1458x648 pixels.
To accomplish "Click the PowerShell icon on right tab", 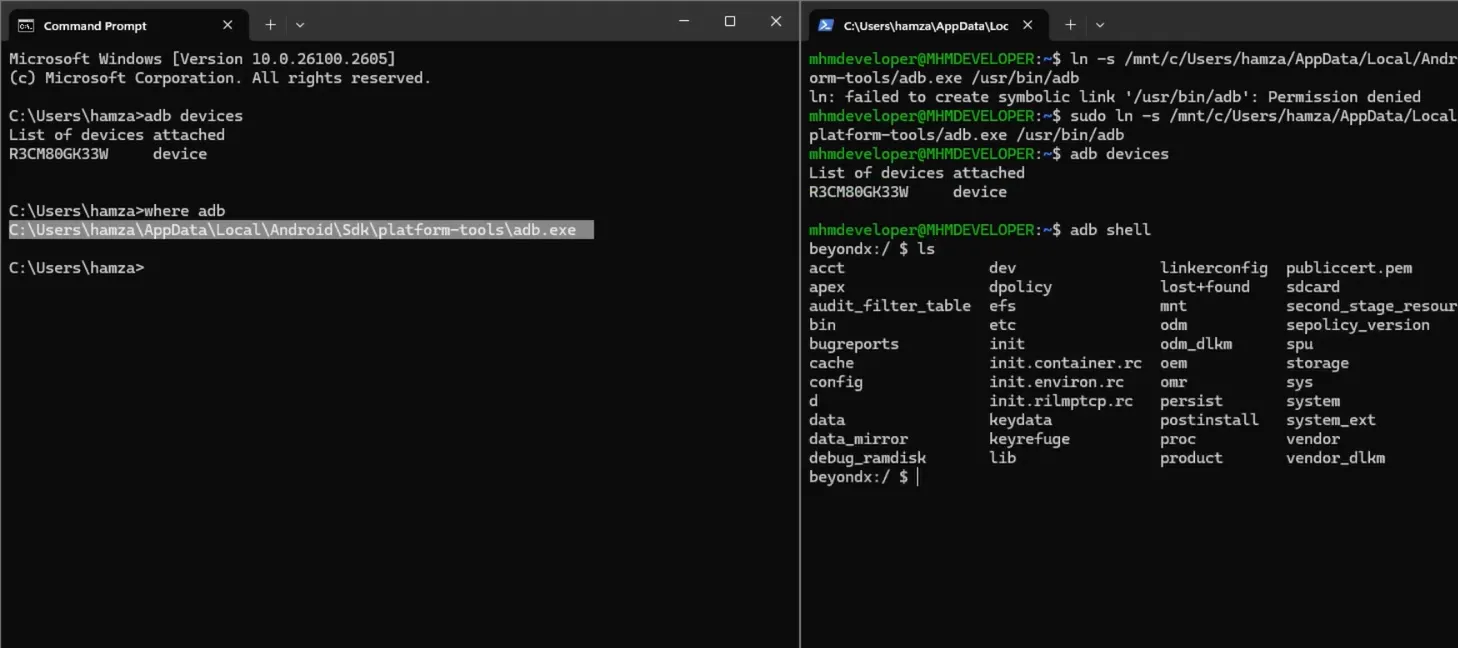I will 826,25.
